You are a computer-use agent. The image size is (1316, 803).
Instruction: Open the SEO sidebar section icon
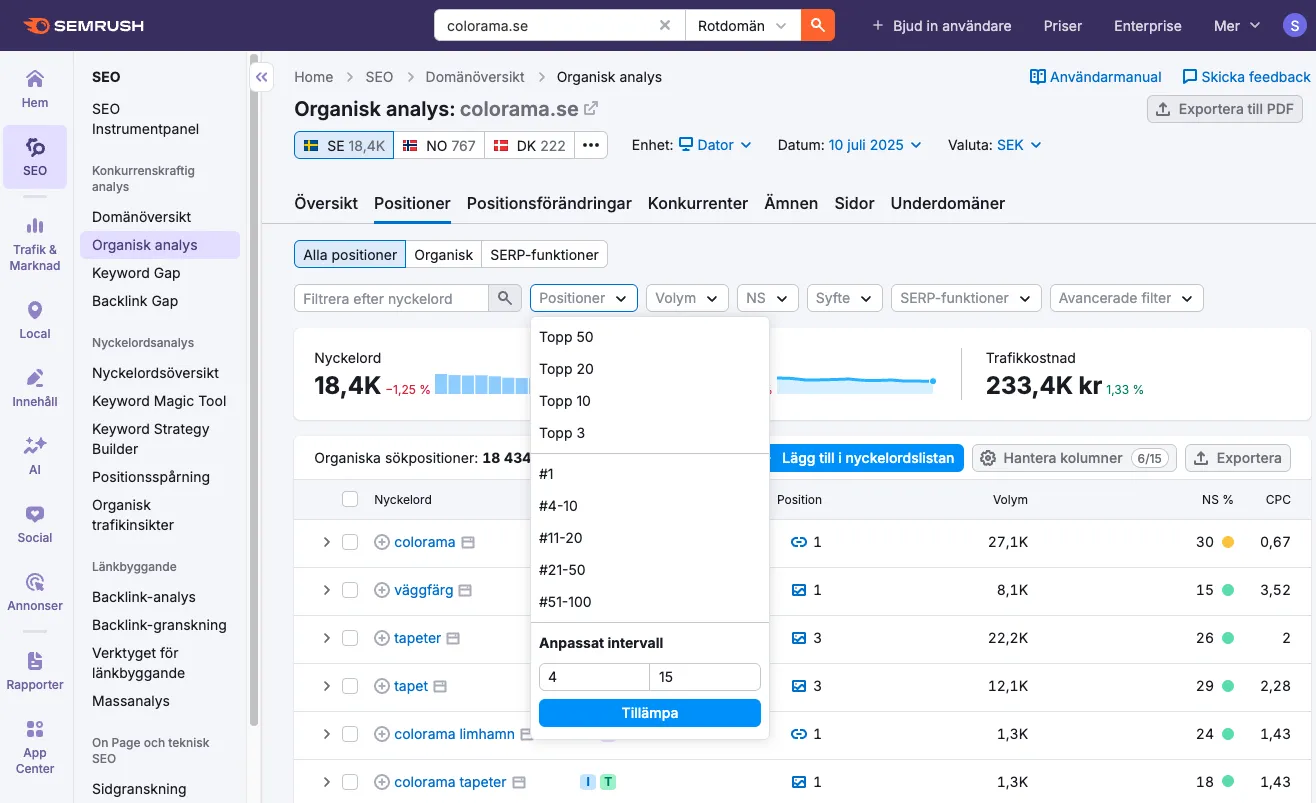point(35,156)
